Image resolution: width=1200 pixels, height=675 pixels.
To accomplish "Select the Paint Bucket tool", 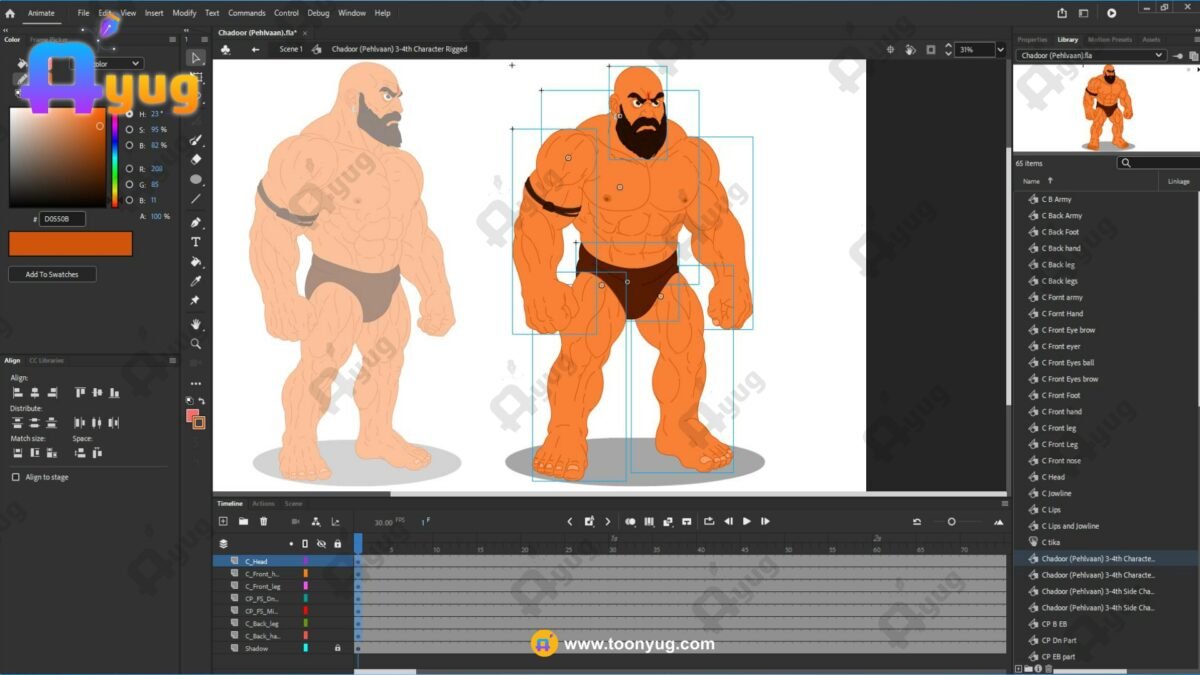I will click(x=196, y=262).
